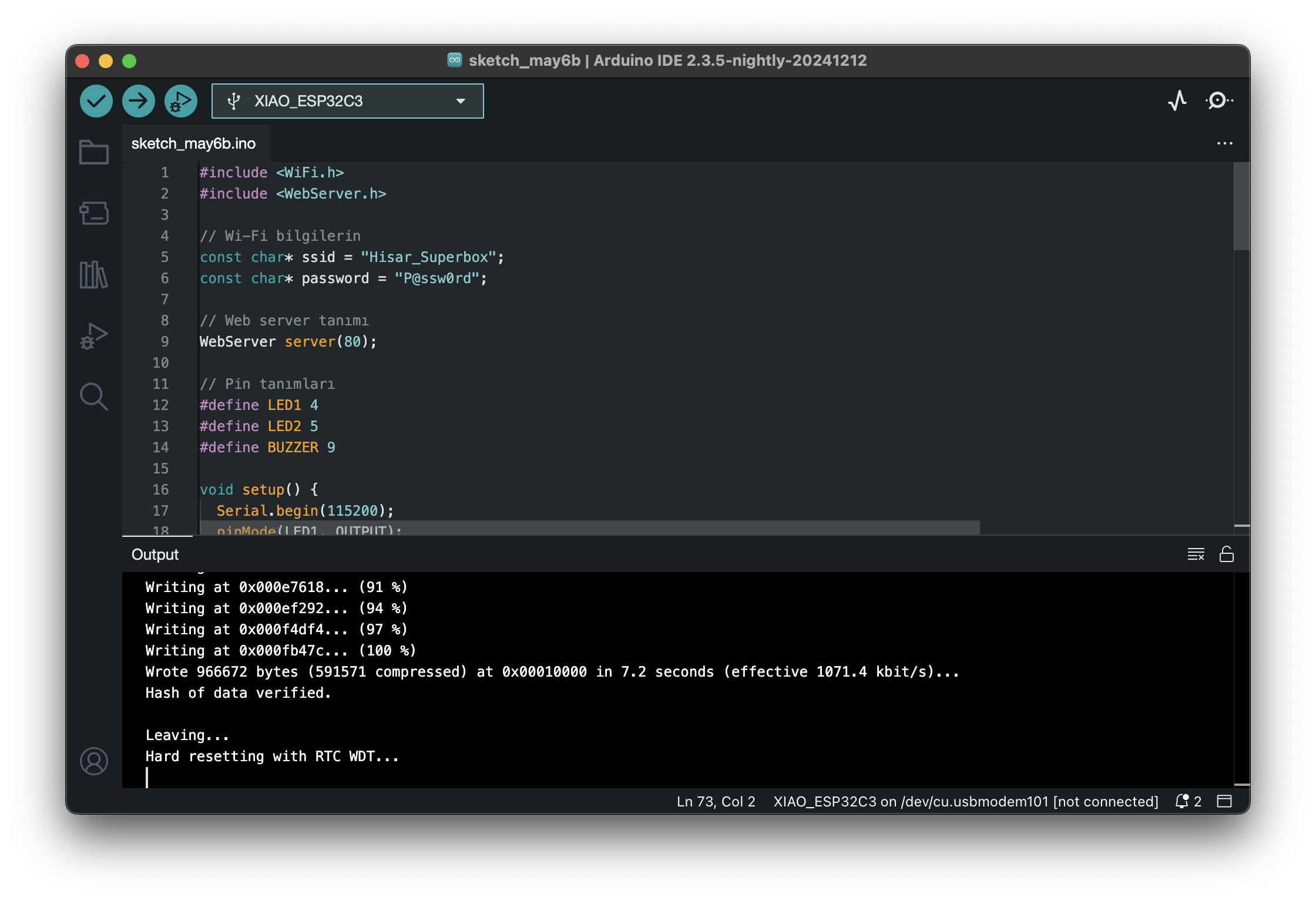The width and height of the screenshot is (1316, 901).
Task: Click the "// Wi-Fi bilgilerin" comment
Action: coord(280,236)
